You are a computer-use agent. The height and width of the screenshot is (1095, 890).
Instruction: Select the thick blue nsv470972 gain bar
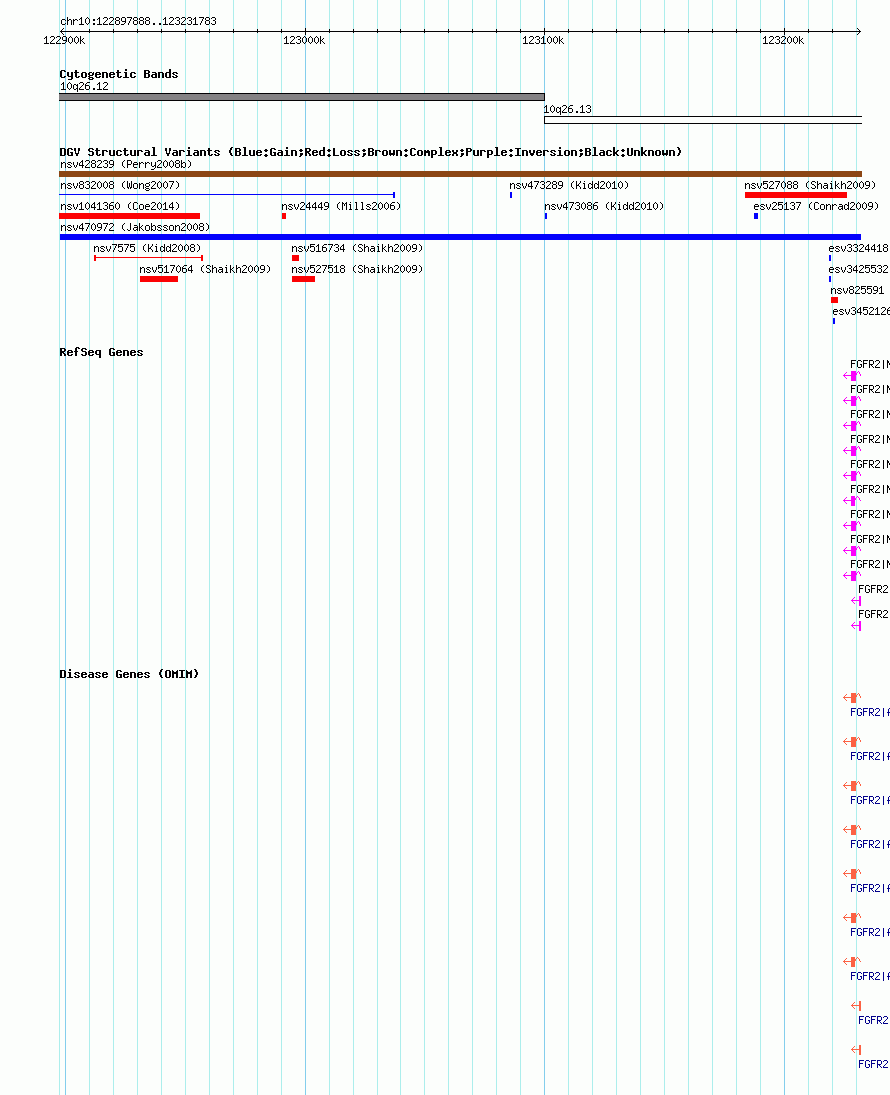(x=460, y=237)
